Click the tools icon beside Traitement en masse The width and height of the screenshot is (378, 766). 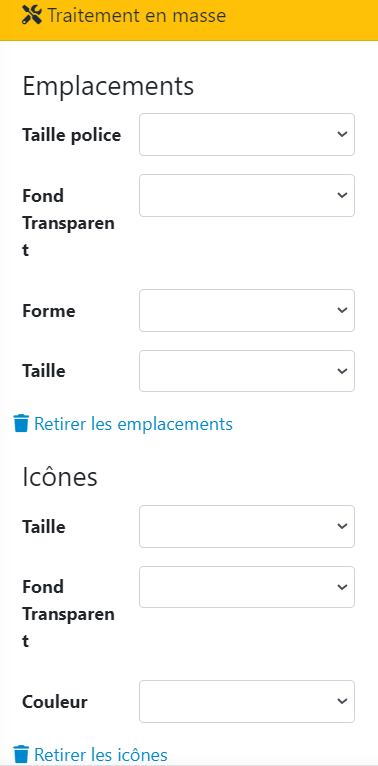pyautogui.click(x=33, y=16)
